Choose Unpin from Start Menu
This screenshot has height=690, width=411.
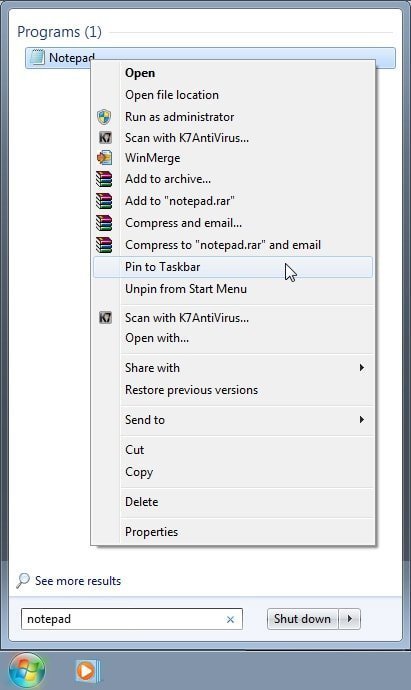point(233,289)
